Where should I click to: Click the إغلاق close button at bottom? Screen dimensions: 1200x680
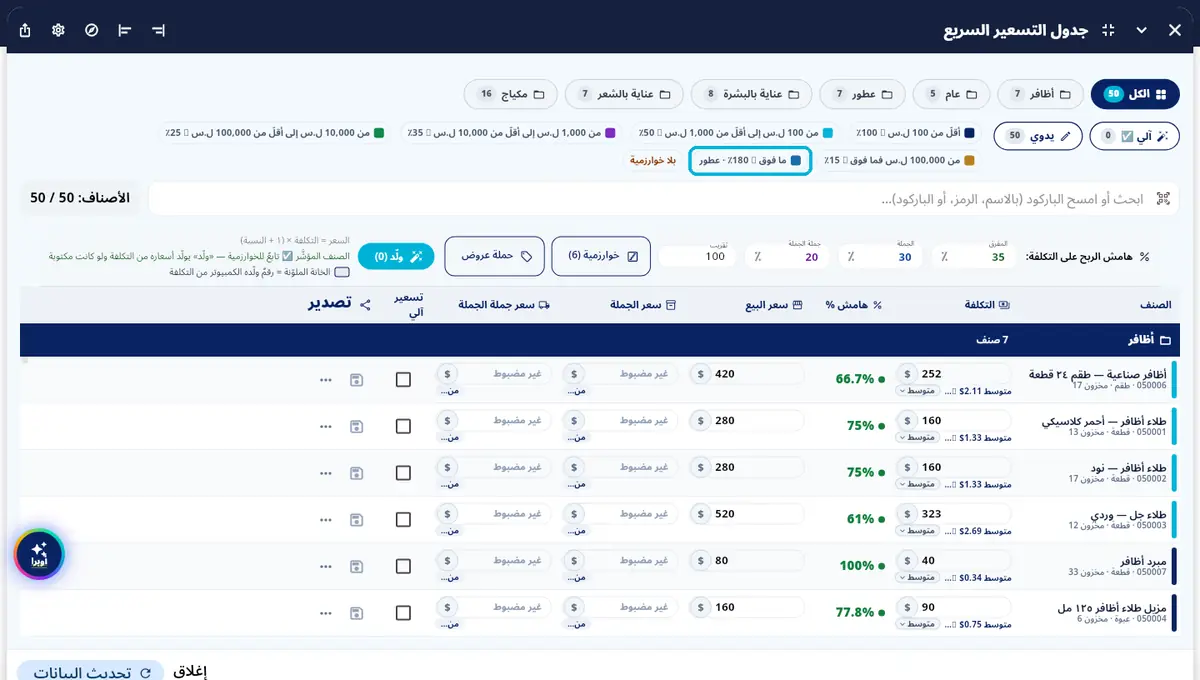click(190, 672)
